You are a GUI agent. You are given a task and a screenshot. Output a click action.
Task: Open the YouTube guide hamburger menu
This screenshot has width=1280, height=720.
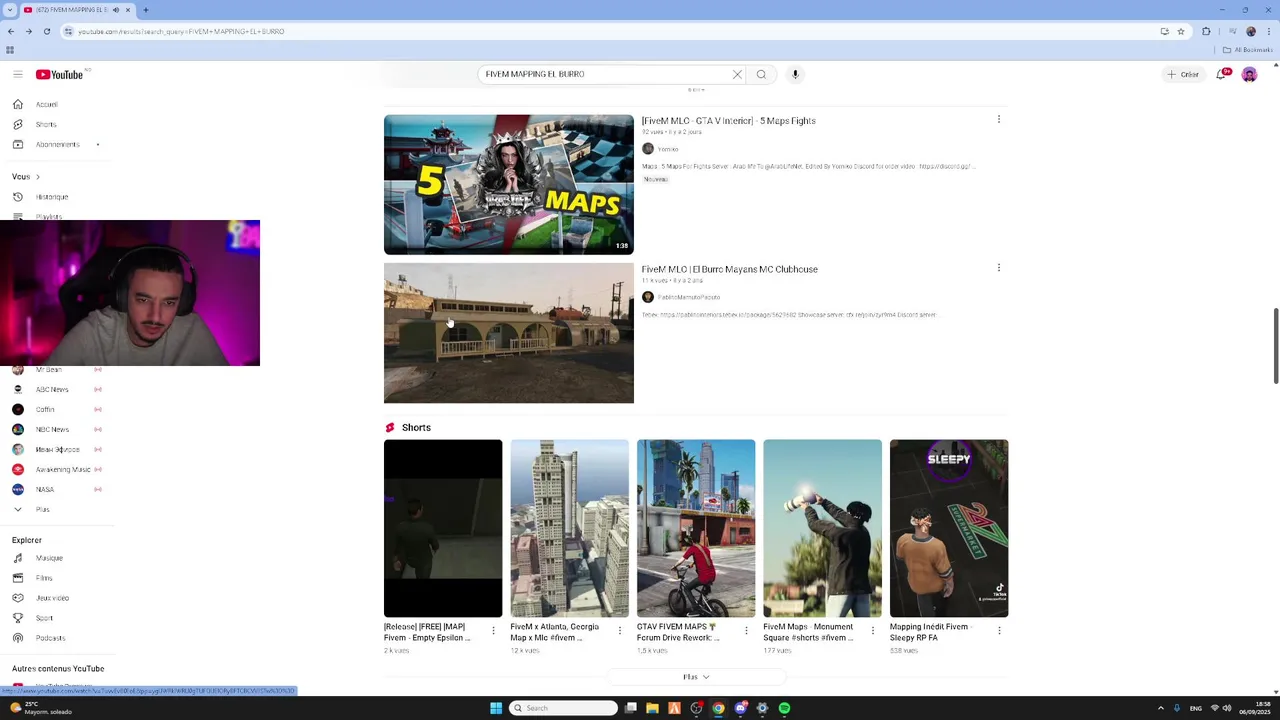click(x=17, y=74)
